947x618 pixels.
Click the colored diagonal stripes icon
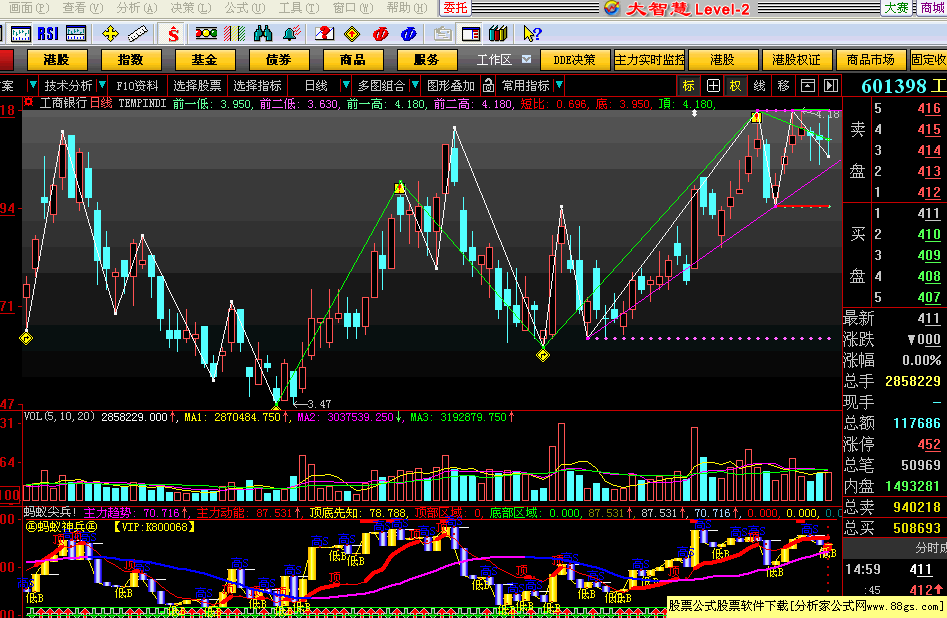click(234, 34)
